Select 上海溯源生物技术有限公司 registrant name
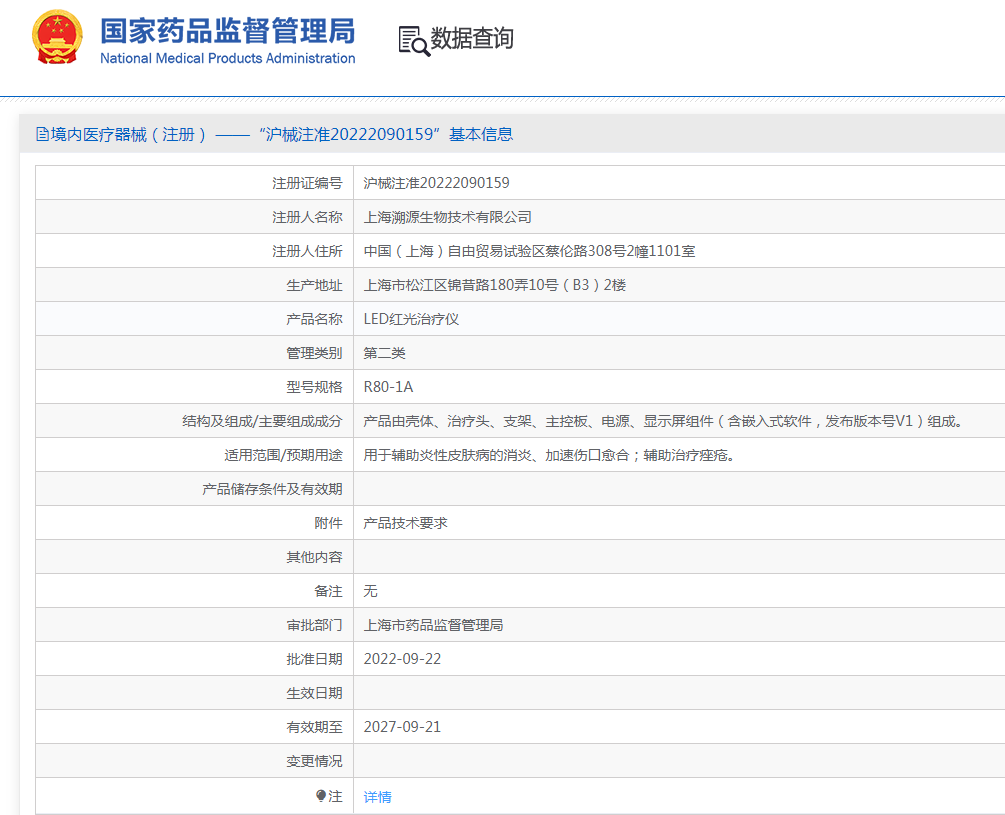1005x815 pixels. (447, 217)
